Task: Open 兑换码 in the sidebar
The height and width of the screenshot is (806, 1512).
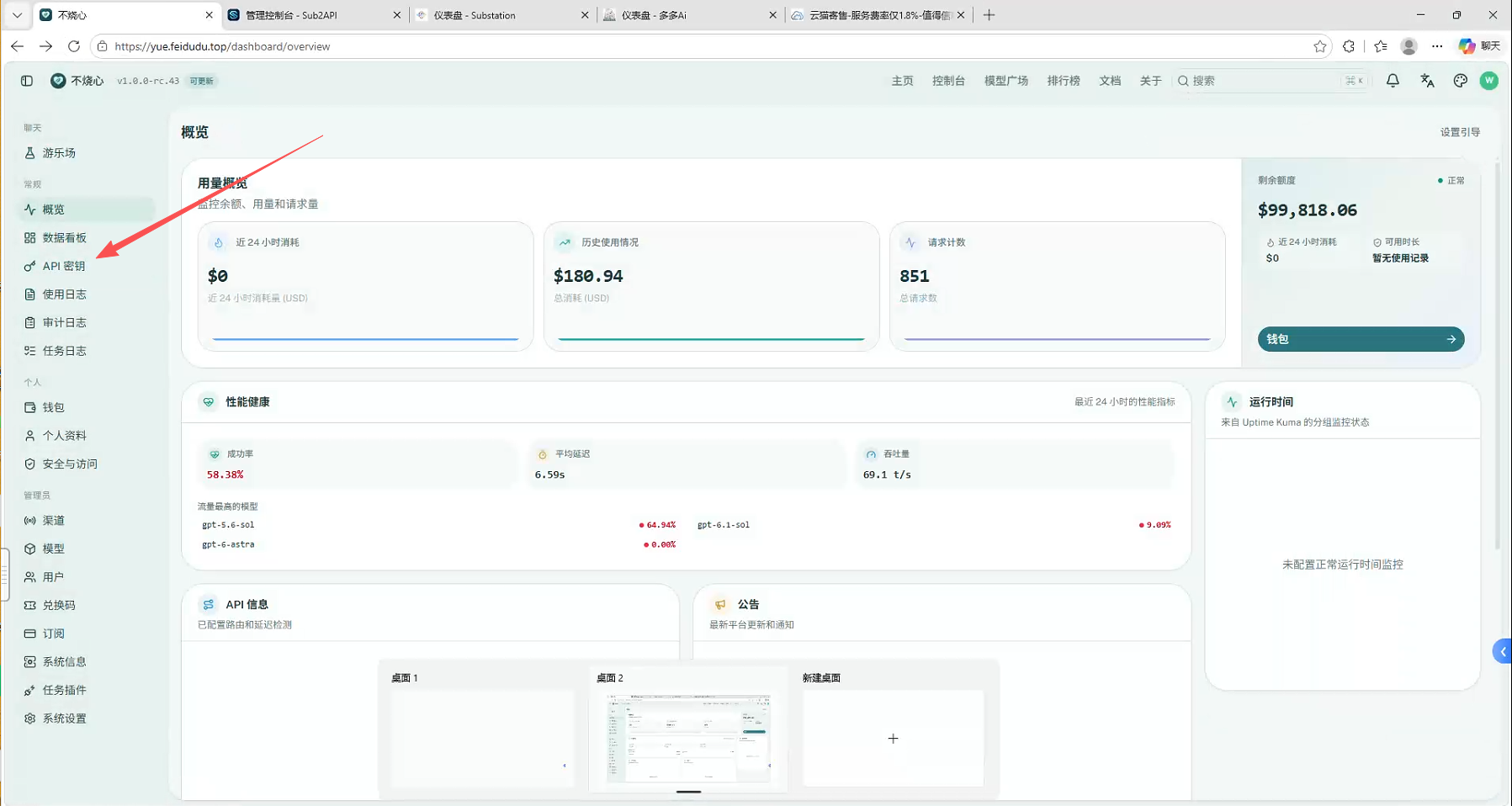Action: (x=87, y=605)
